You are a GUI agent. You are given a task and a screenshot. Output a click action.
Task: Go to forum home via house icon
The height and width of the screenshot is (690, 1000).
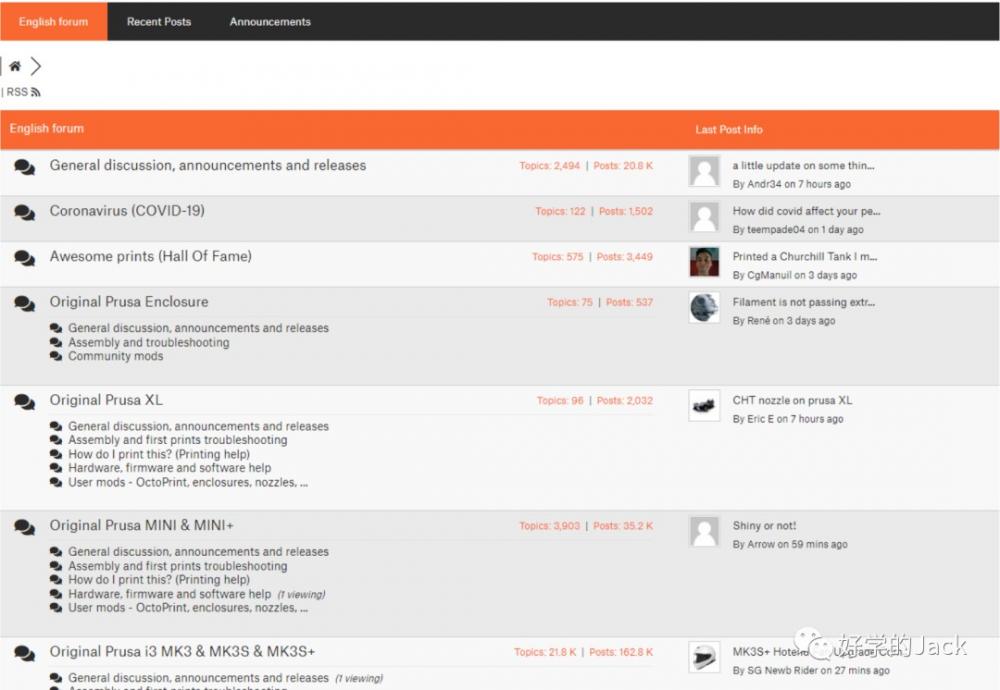(x=15, y=66)
